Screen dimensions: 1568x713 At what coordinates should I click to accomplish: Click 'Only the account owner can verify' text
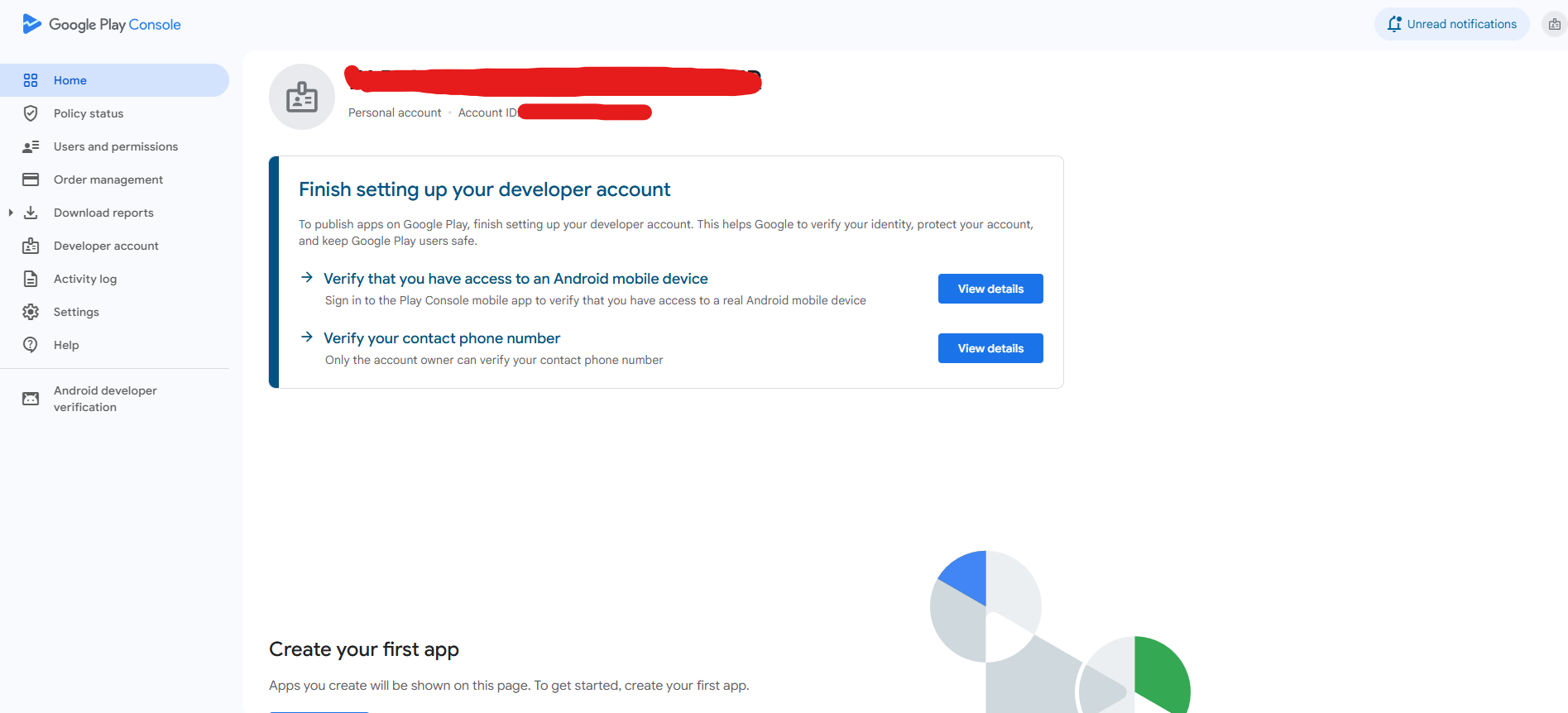(494, 360)
